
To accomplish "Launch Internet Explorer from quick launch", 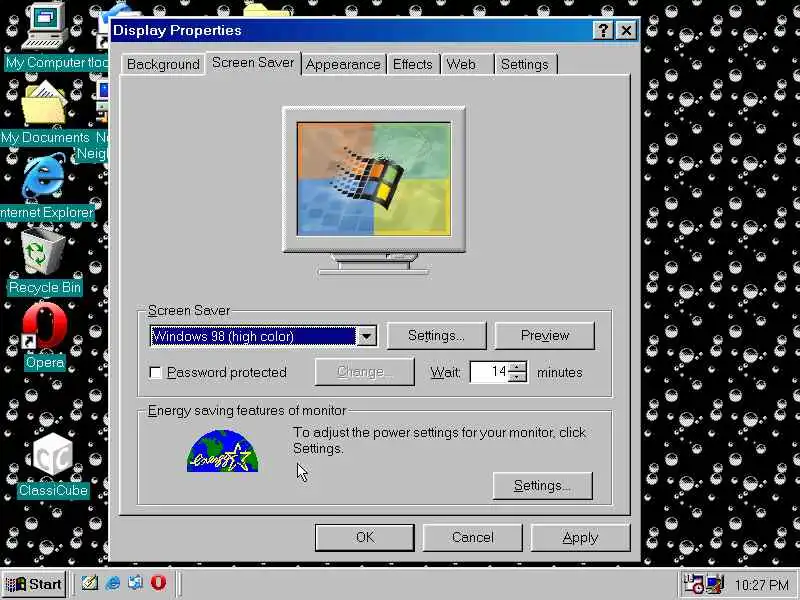I will (113, 583).
